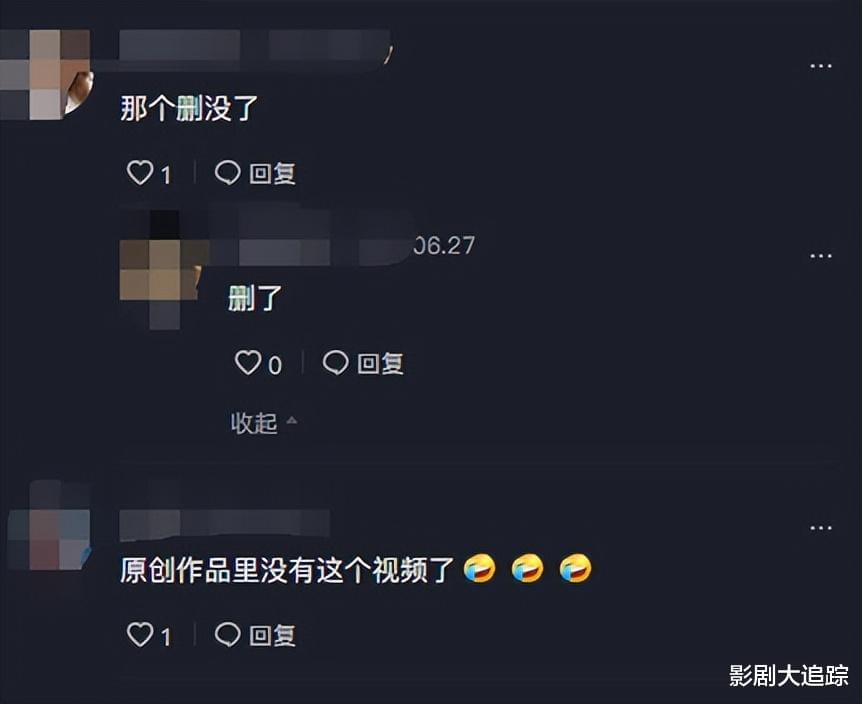This screenshot has height=704, width=862.
Task: Like the "删了" reply with heart icon
Action: coord(247,363)
